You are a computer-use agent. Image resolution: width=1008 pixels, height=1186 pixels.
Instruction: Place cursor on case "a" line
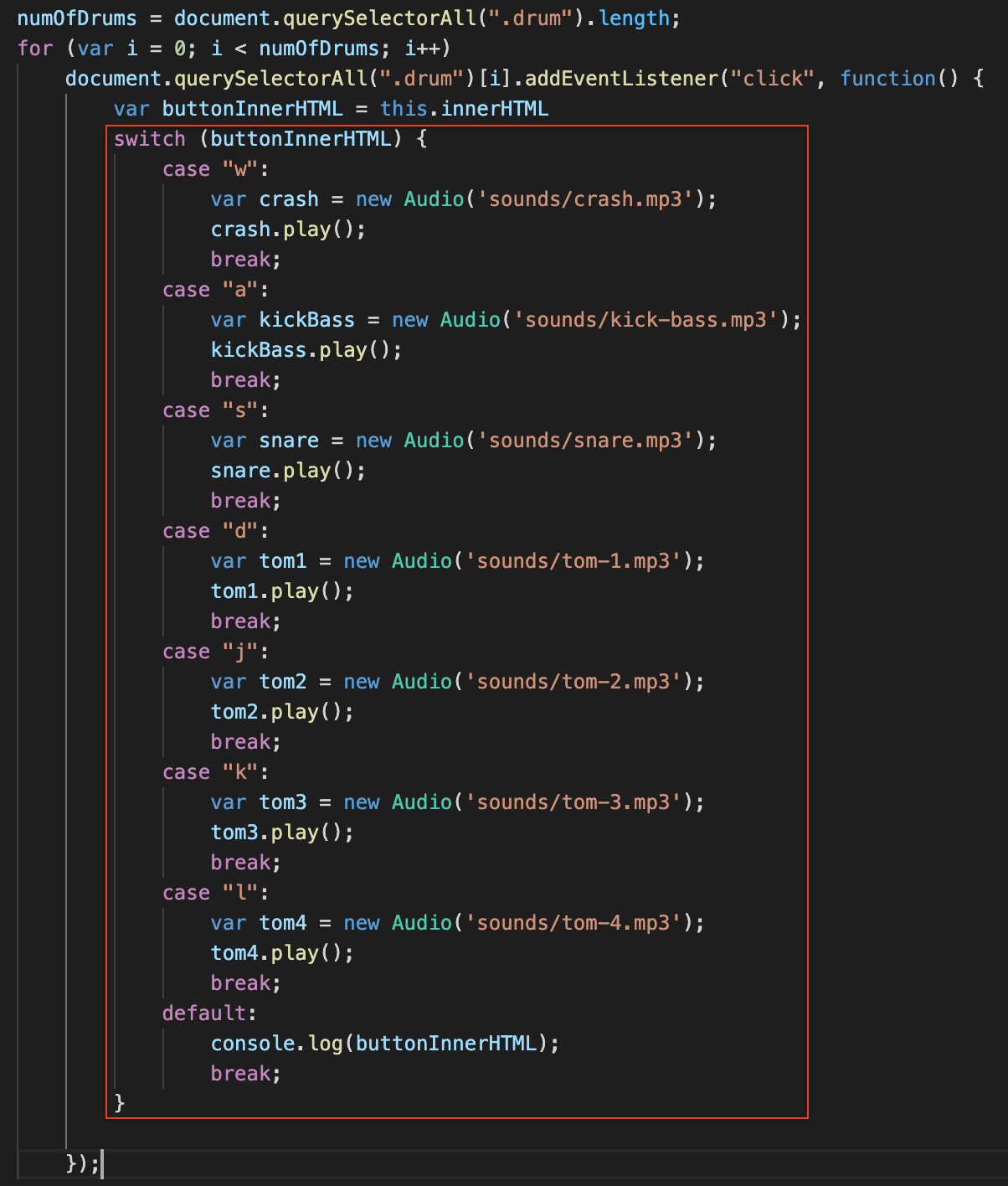[x=216, y=290]
